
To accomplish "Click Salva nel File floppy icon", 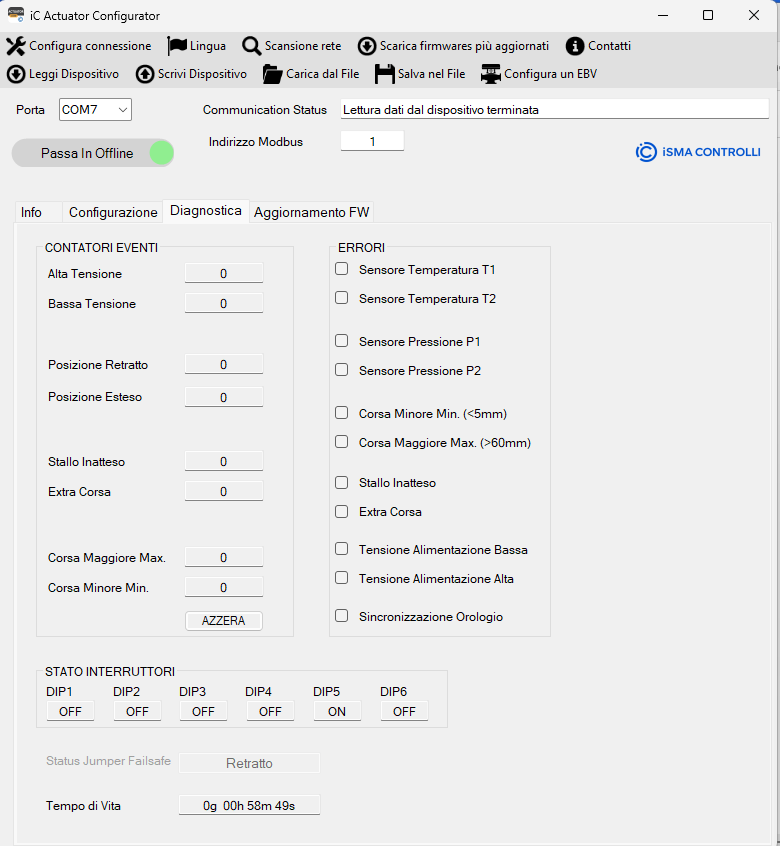I will pos(384,74).
